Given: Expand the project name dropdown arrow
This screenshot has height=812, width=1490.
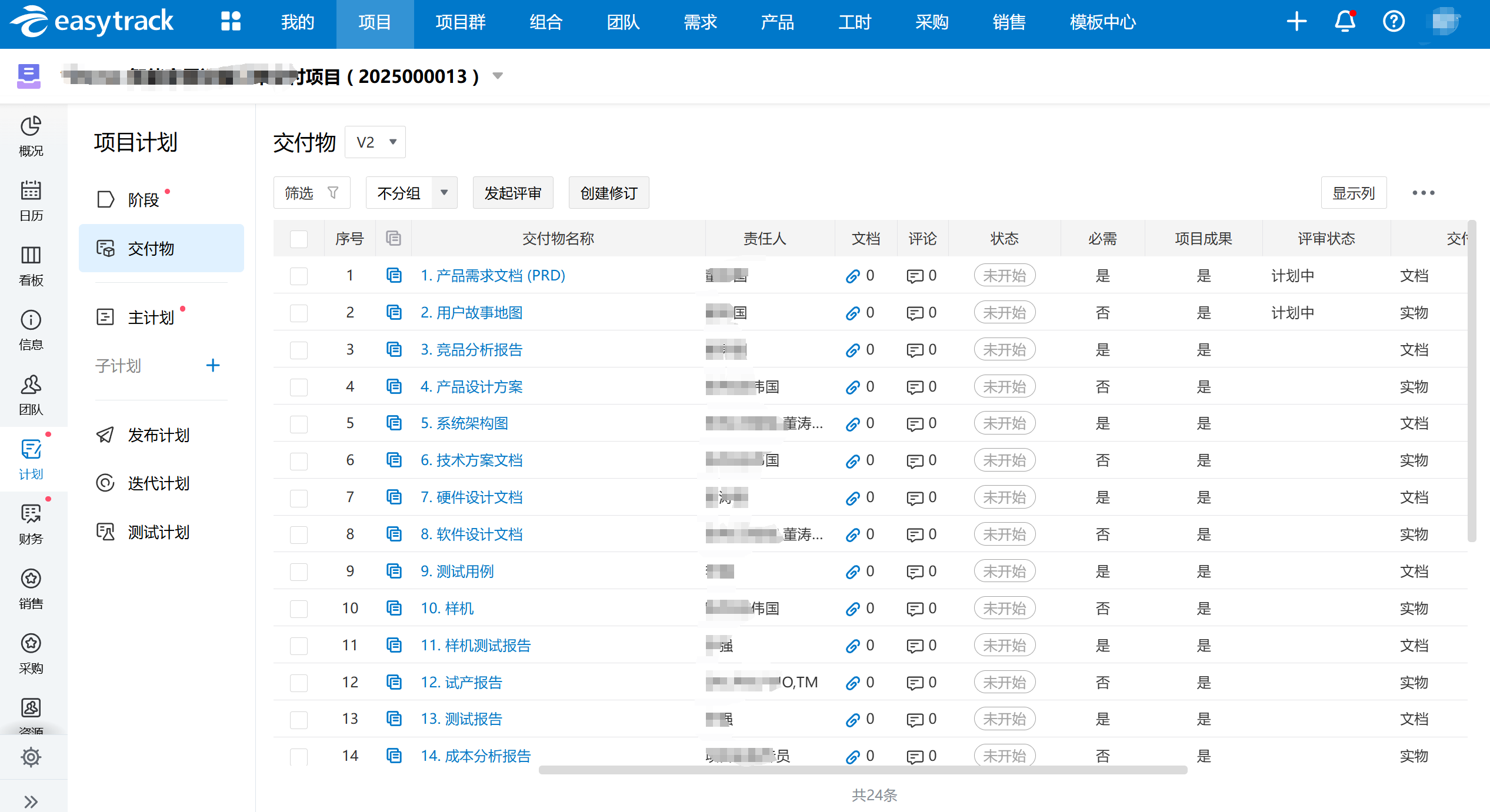Looking at the screenshot, I should [498, 76].
